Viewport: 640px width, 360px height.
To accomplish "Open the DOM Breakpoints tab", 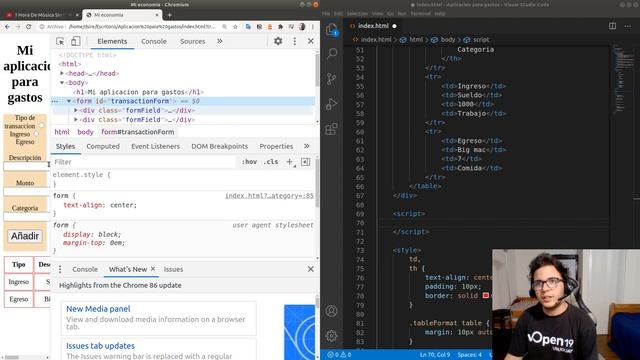I will (220, 146).
